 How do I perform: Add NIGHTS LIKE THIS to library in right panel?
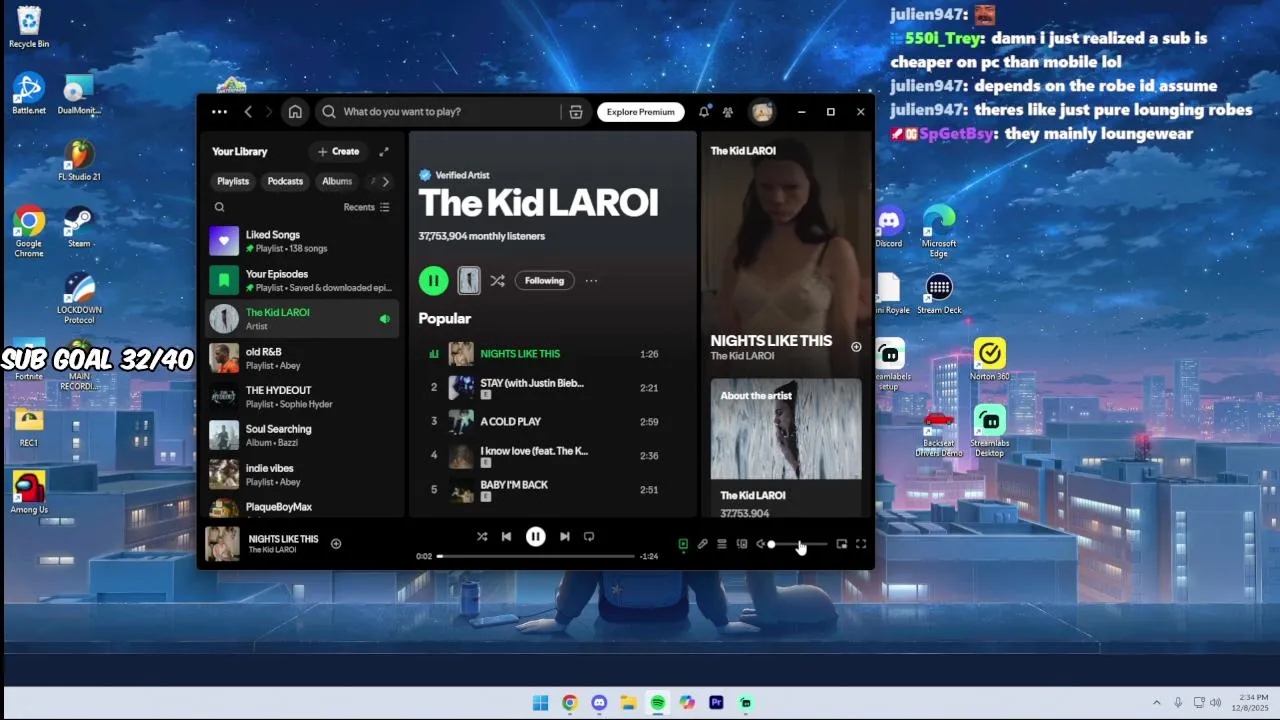pyautogui.click(x=856, y=347)
